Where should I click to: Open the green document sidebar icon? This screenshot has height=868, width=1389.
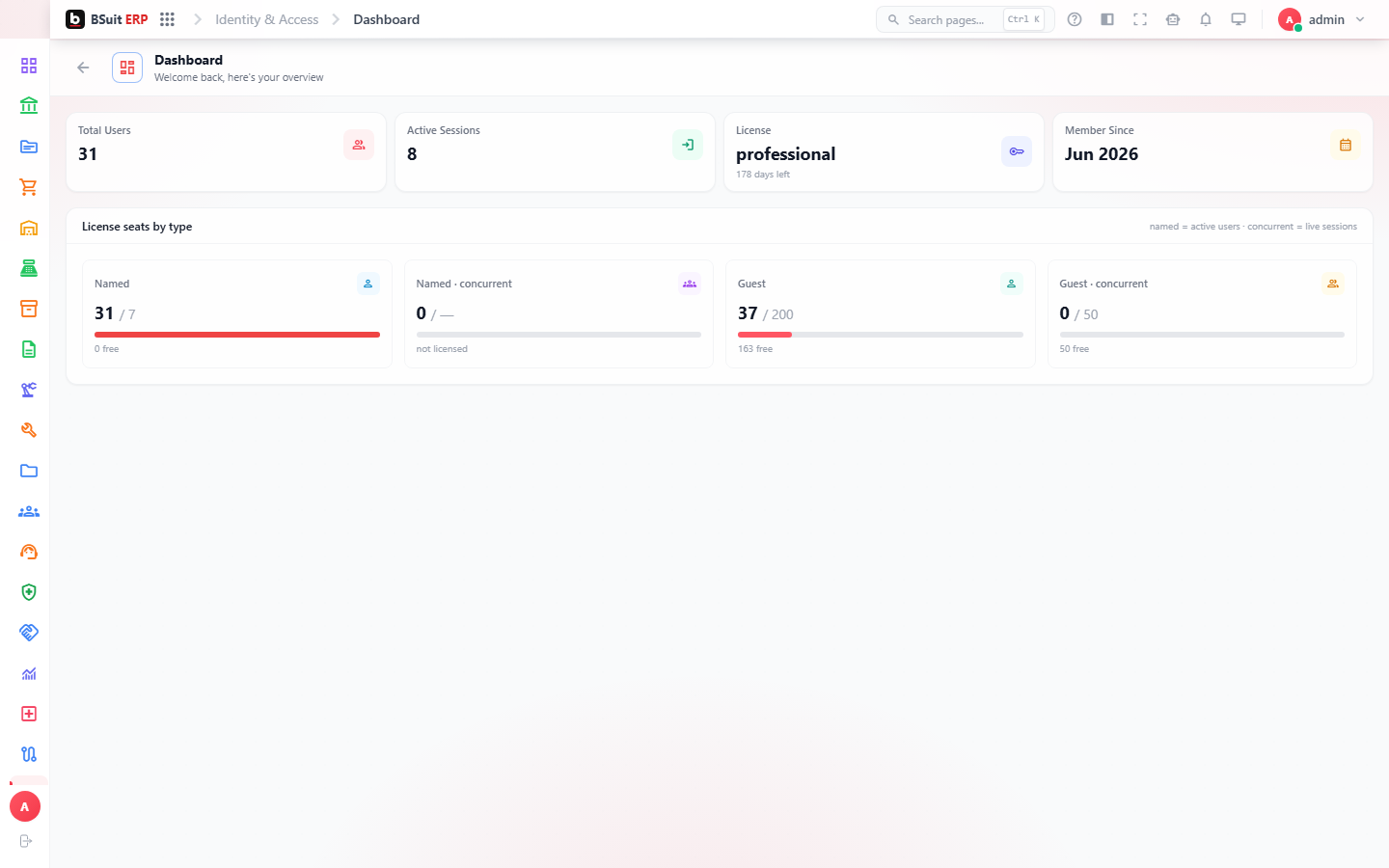29,349
